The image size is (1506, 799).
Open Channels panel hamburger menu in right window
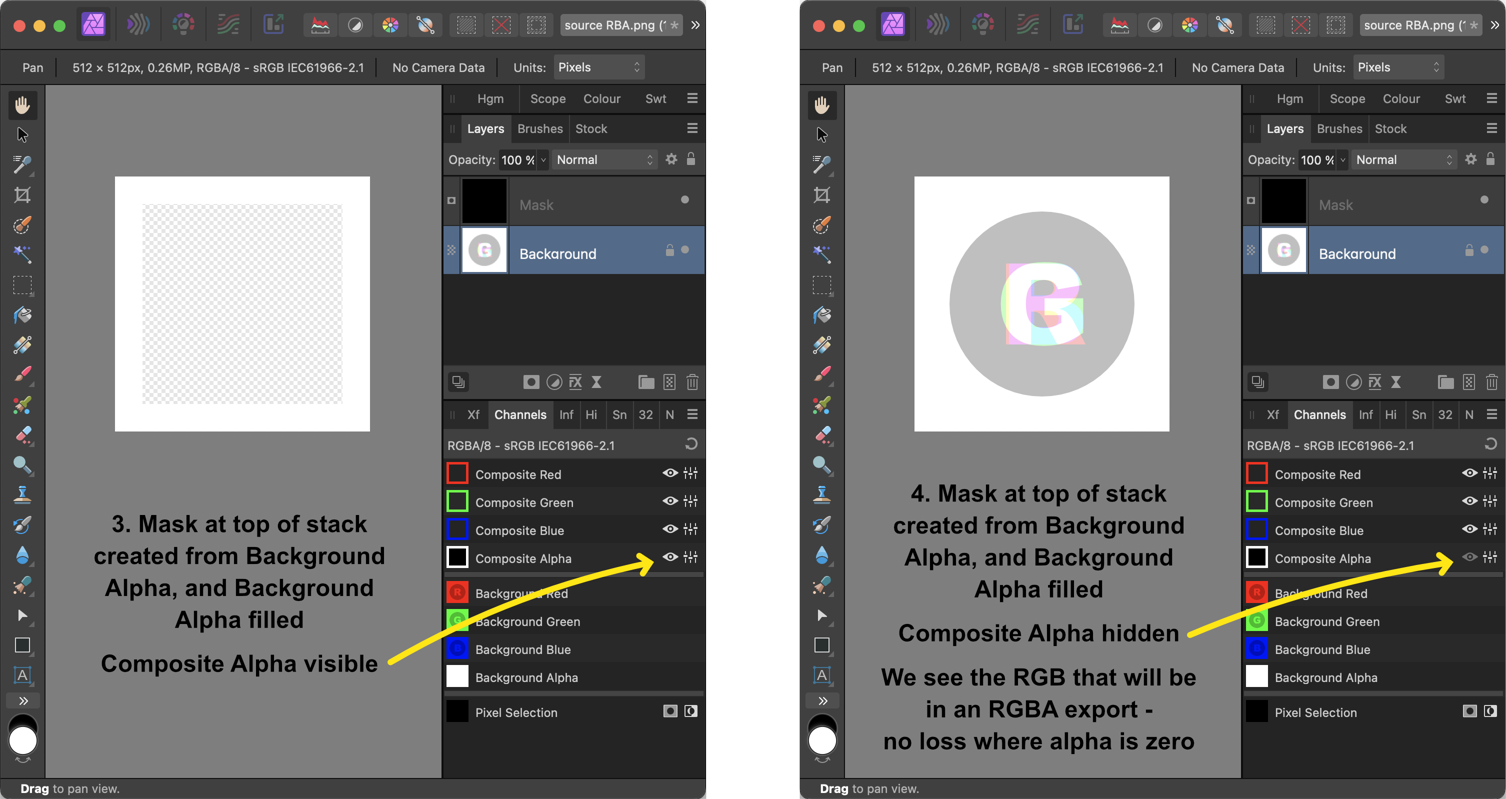[1491, 414]
